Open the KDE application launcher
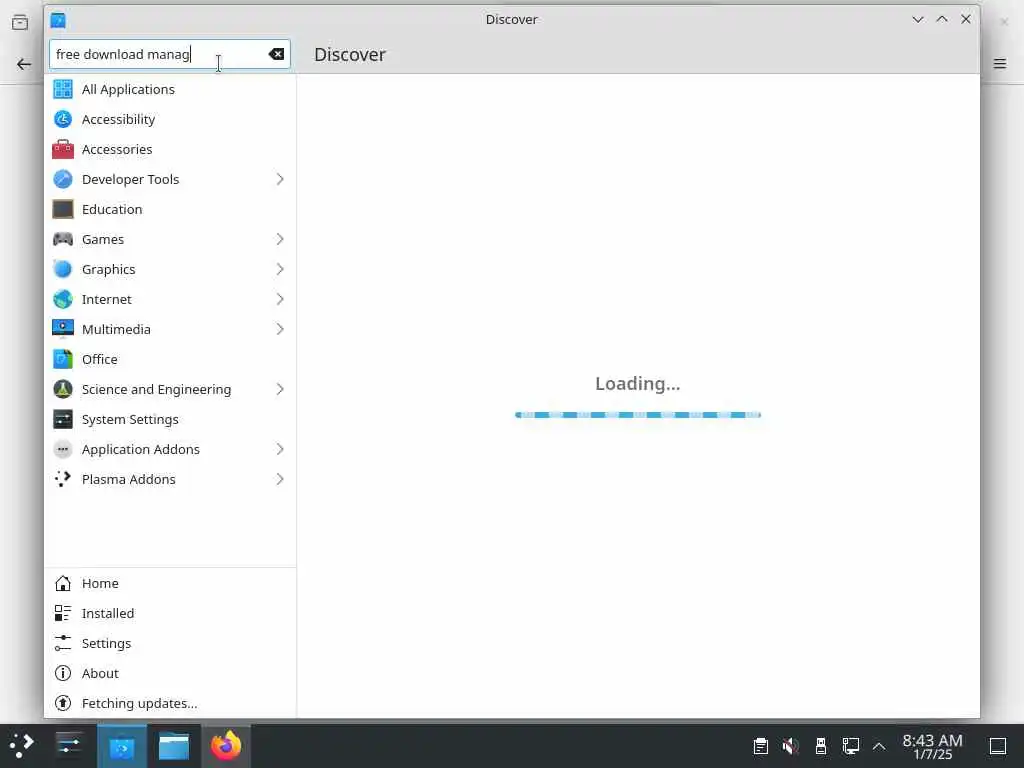 point(22,746)
